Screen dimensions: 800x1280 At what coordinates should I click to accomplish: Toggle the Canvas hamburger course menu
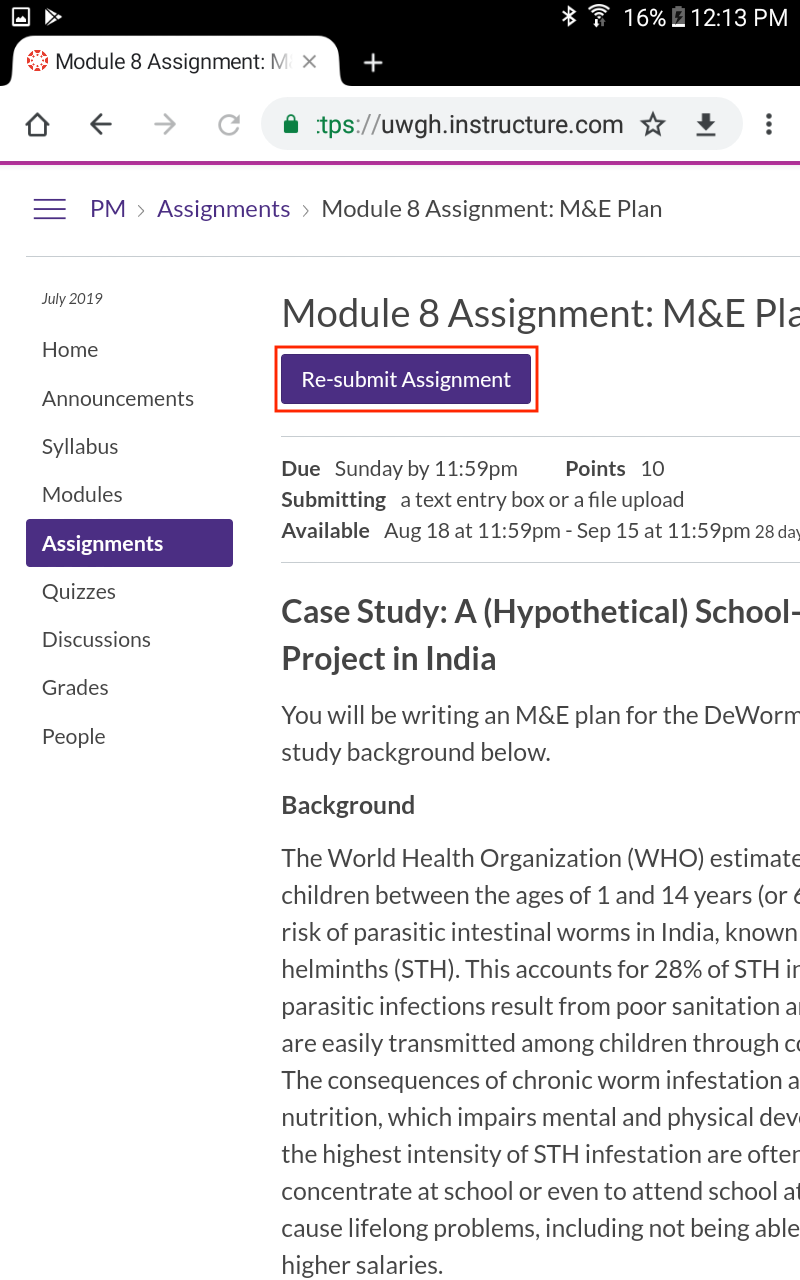point(50,209)
